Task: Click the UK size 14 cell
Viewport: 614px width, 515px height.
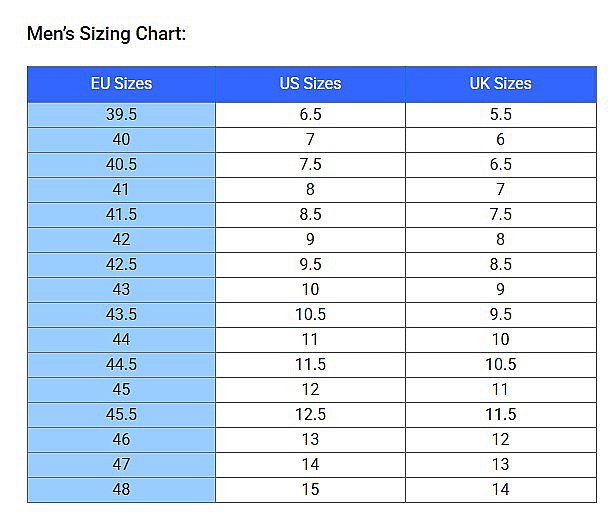Action: click(501, 490)
